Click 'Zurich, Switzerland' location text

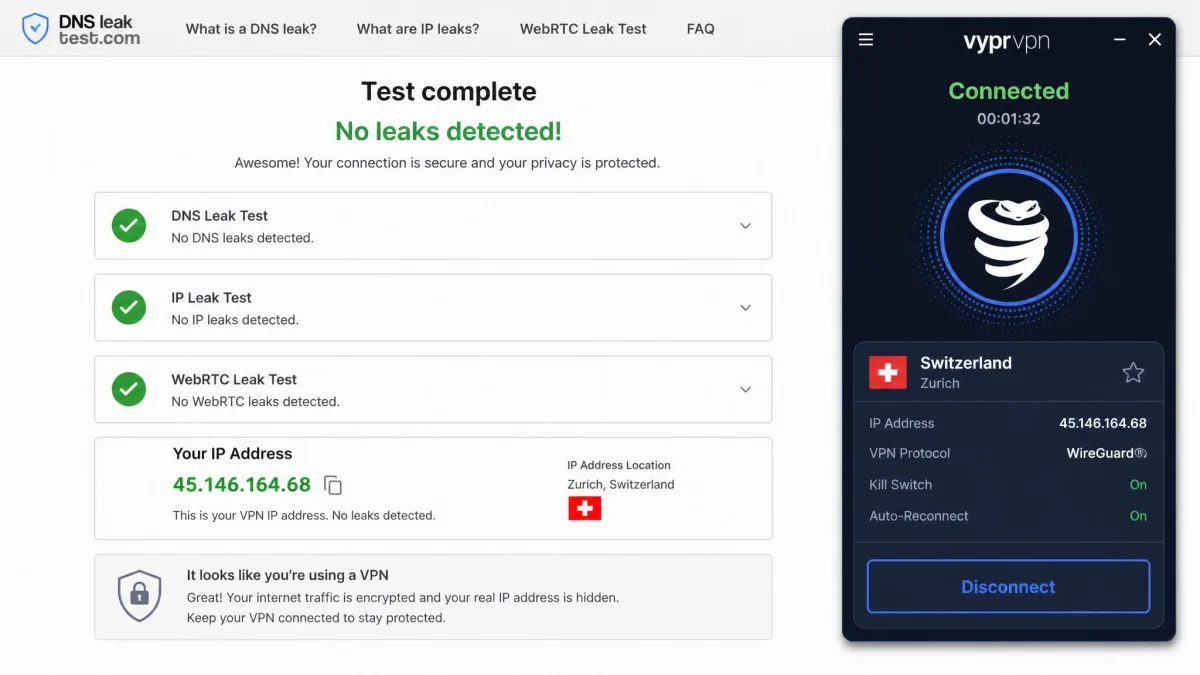[621, 484]
